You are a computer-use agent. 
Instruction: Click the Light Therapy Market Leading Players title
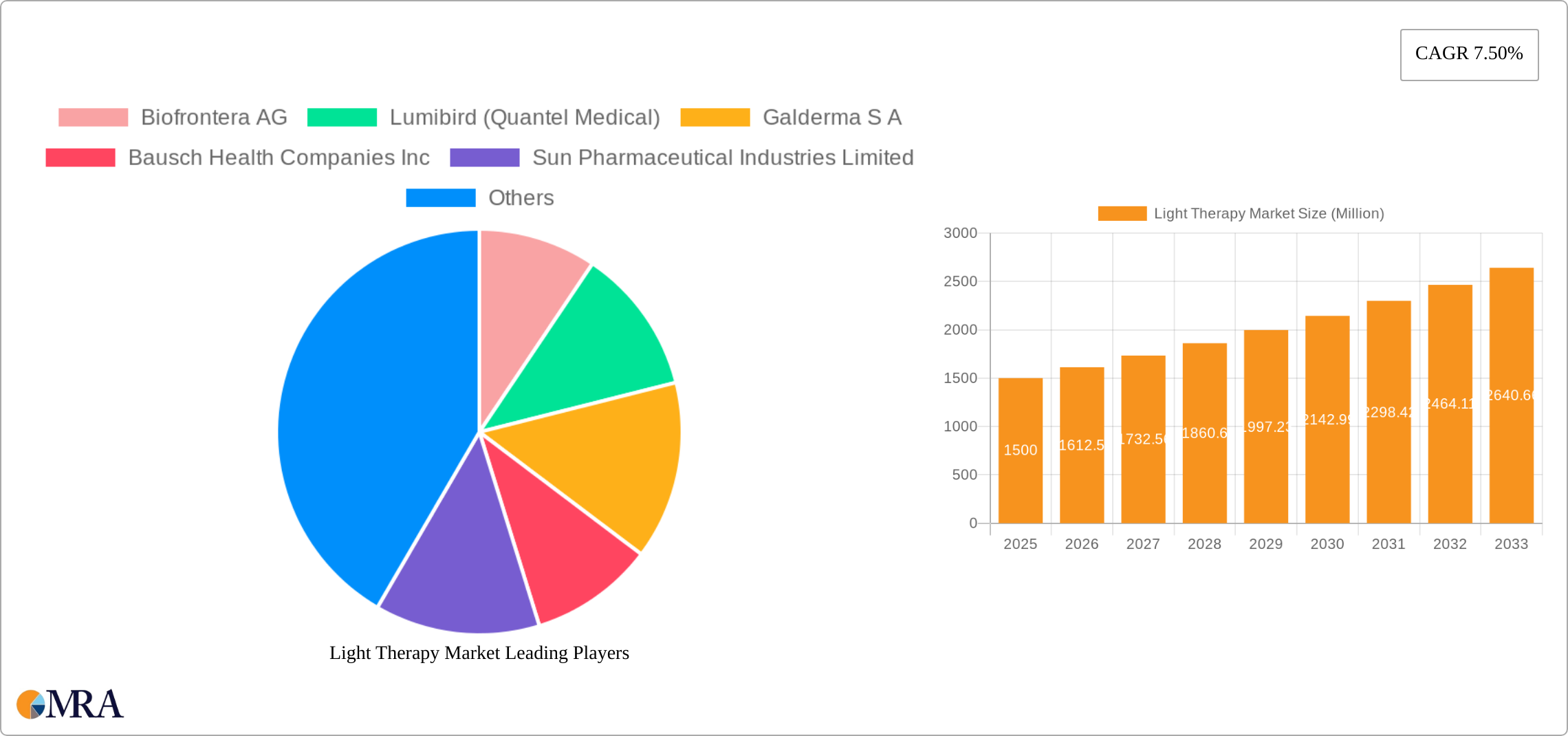point(479,653)
